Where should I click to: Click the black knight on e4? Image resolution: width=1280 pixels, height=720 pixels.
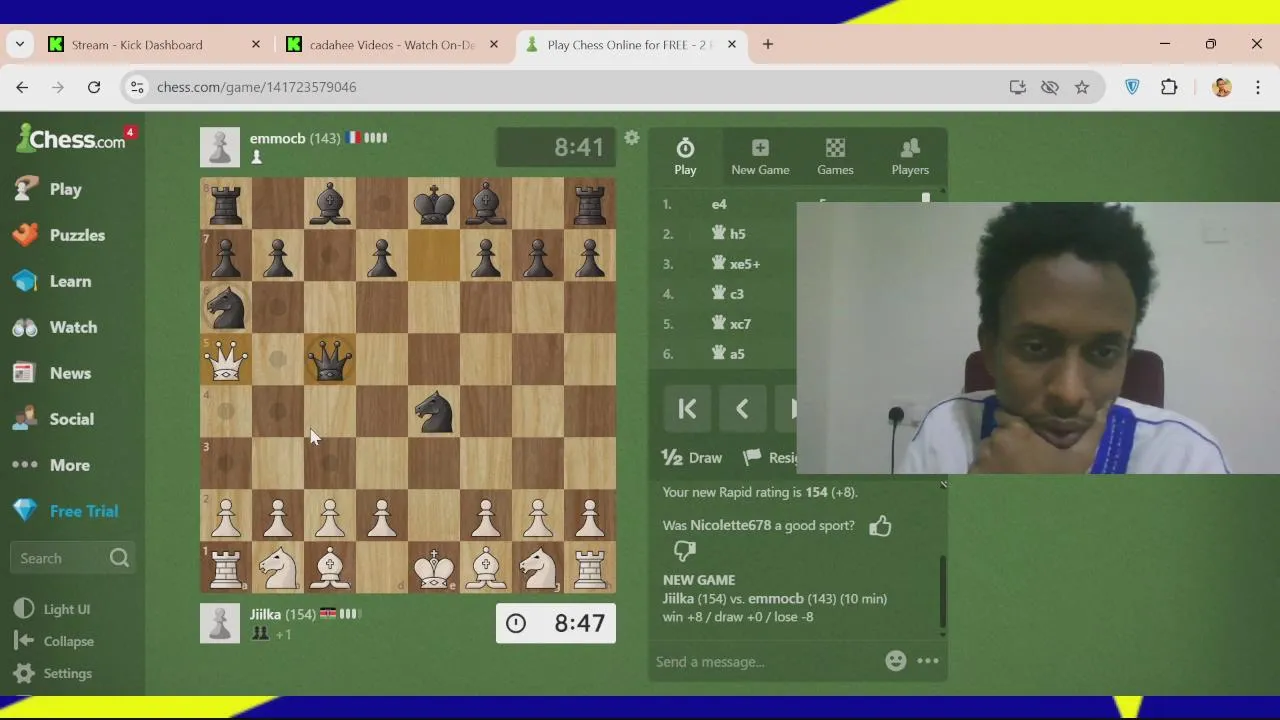[434, 412]
